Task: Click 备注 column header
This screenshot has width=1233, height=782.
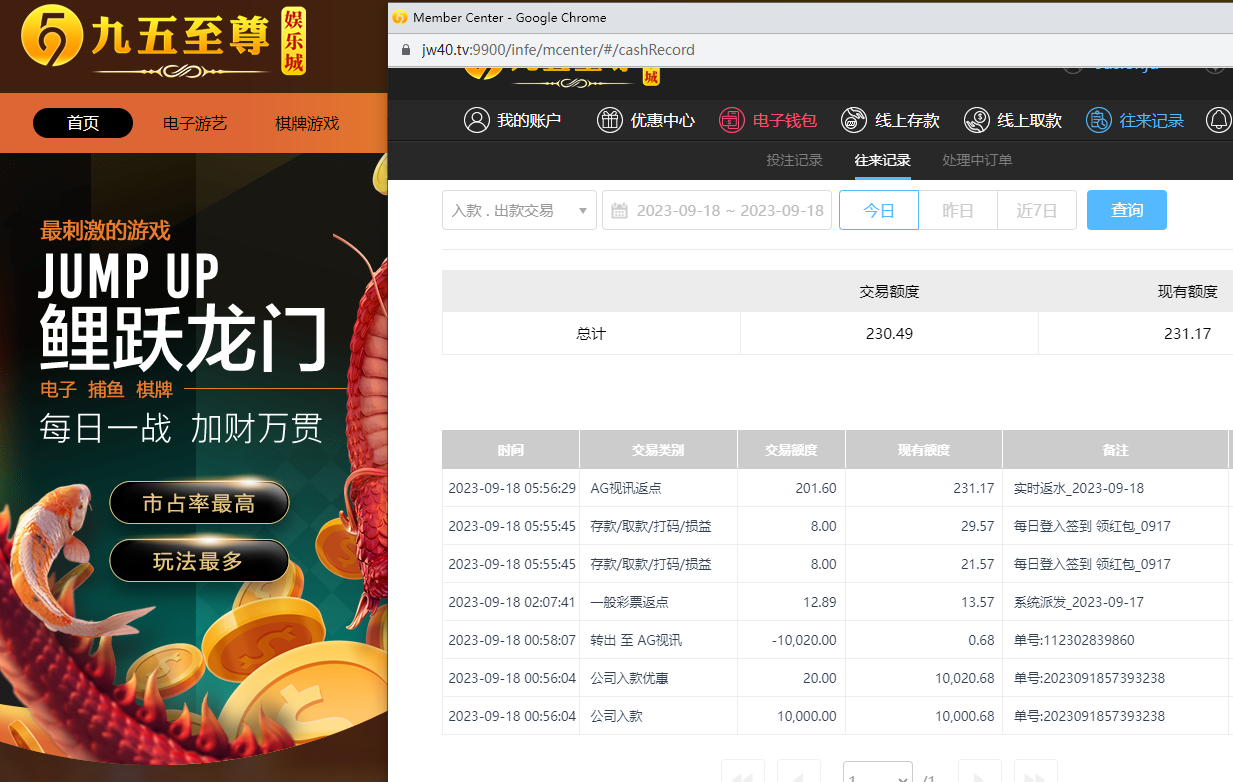Action: (x=1115, y=450)
